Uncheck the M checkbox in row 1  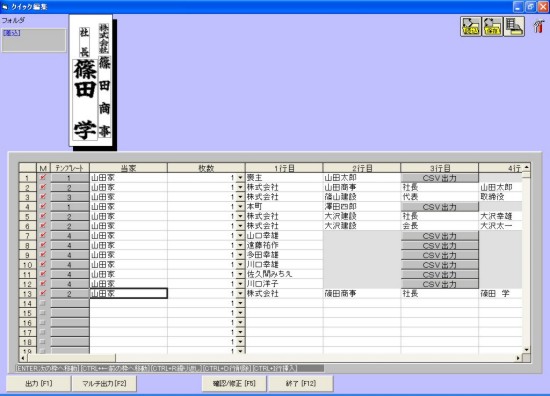pos(43,177)
